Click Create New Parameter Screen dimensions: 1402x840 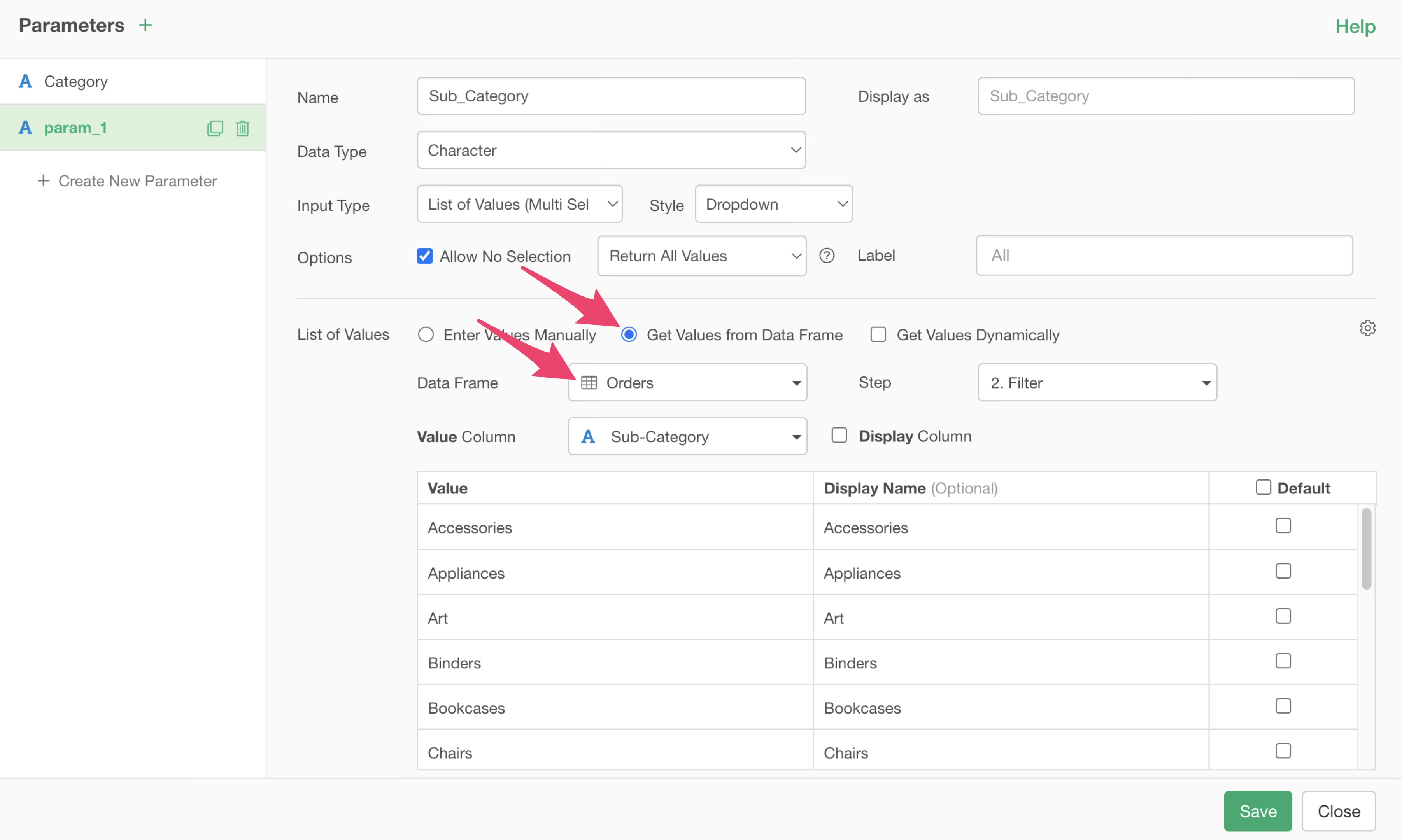127,180
